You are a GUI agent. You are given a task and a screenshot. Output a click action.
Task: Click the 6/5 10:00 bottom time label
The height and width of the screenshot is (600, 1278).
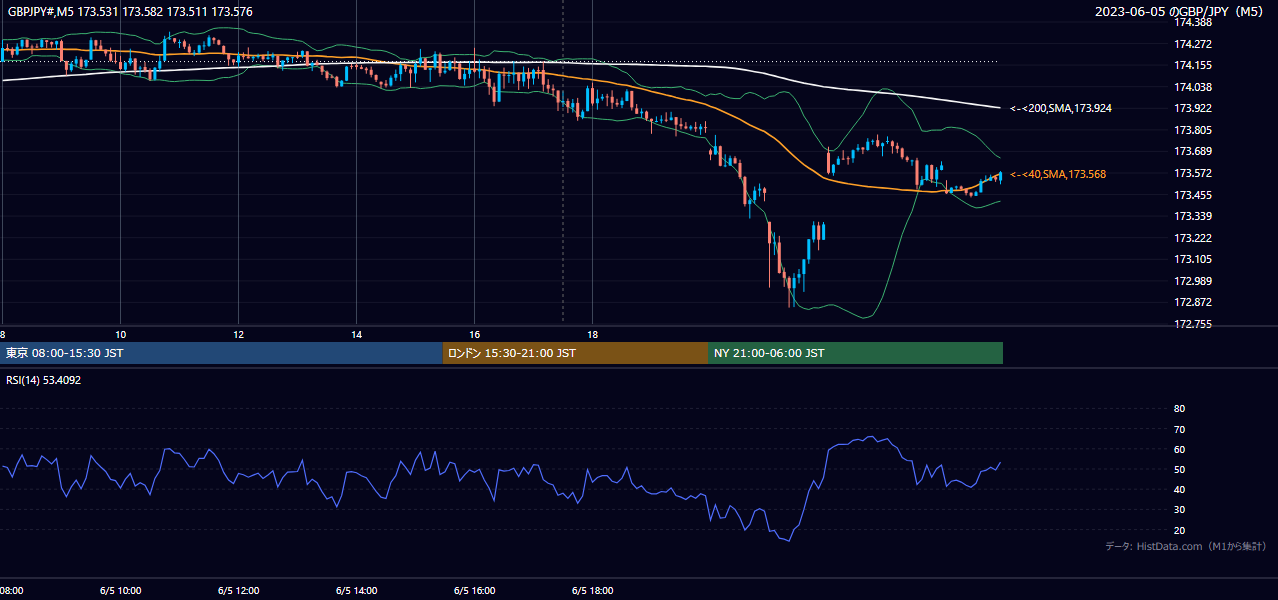[120, 591]
